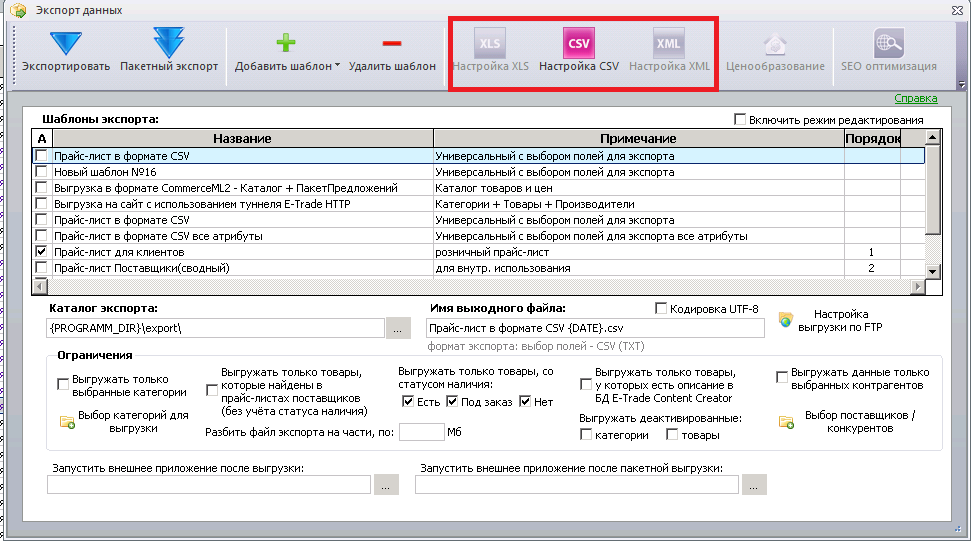Enable Кодировка UTF-8 checkbox
The height and width of the screenshot is (541, 971).
[661, 308]
